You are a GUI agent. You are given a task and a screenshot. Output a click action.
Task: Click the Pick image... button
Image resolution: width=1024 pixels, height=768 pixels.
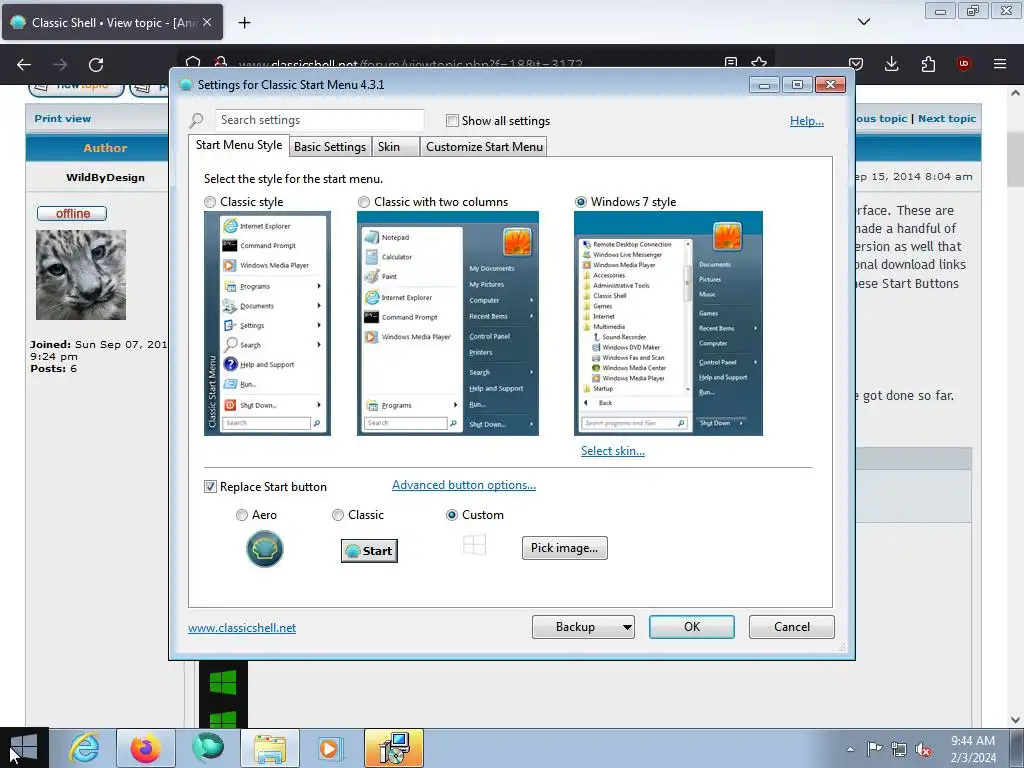coord(564,548)
